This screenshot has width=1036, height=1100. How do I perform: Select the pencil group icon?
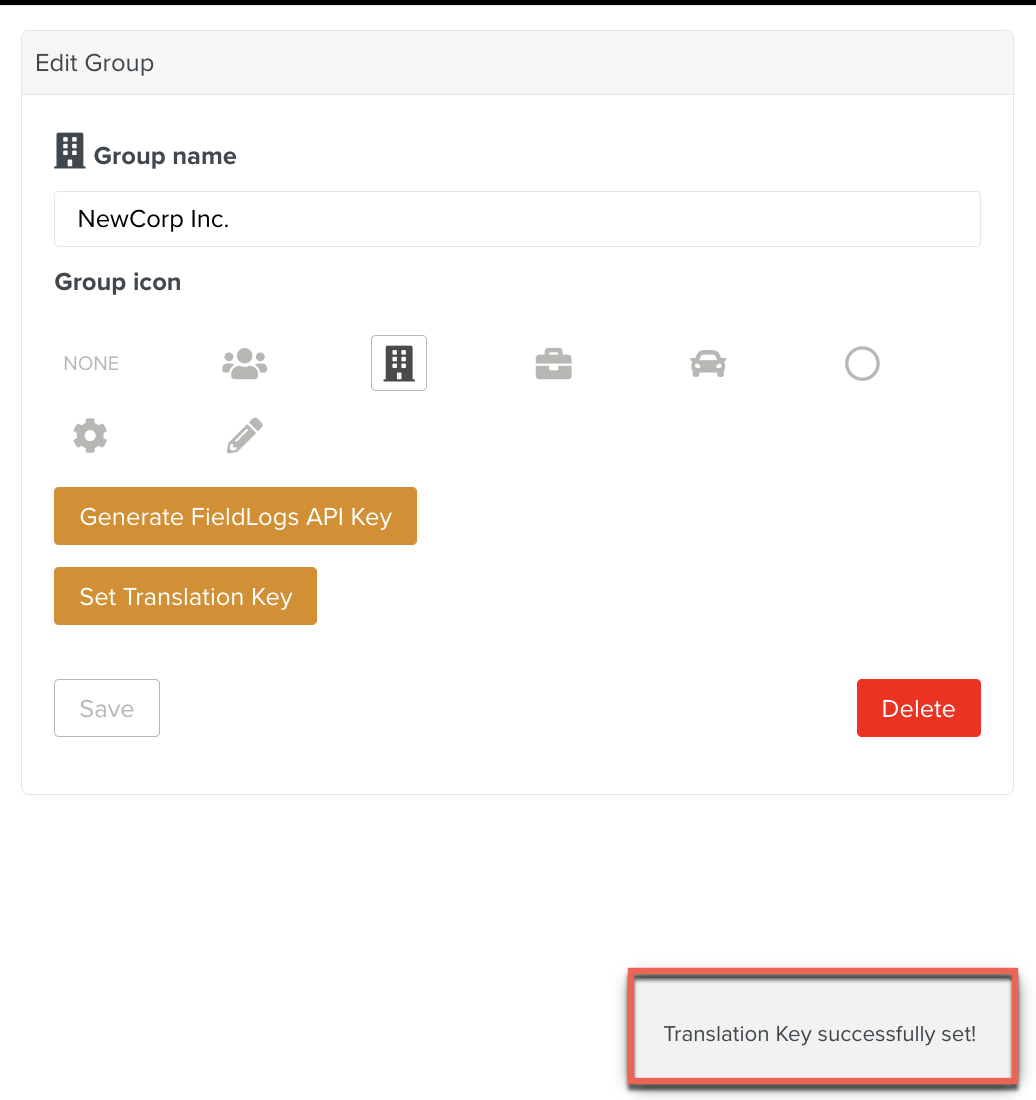[x=244, y=436]
